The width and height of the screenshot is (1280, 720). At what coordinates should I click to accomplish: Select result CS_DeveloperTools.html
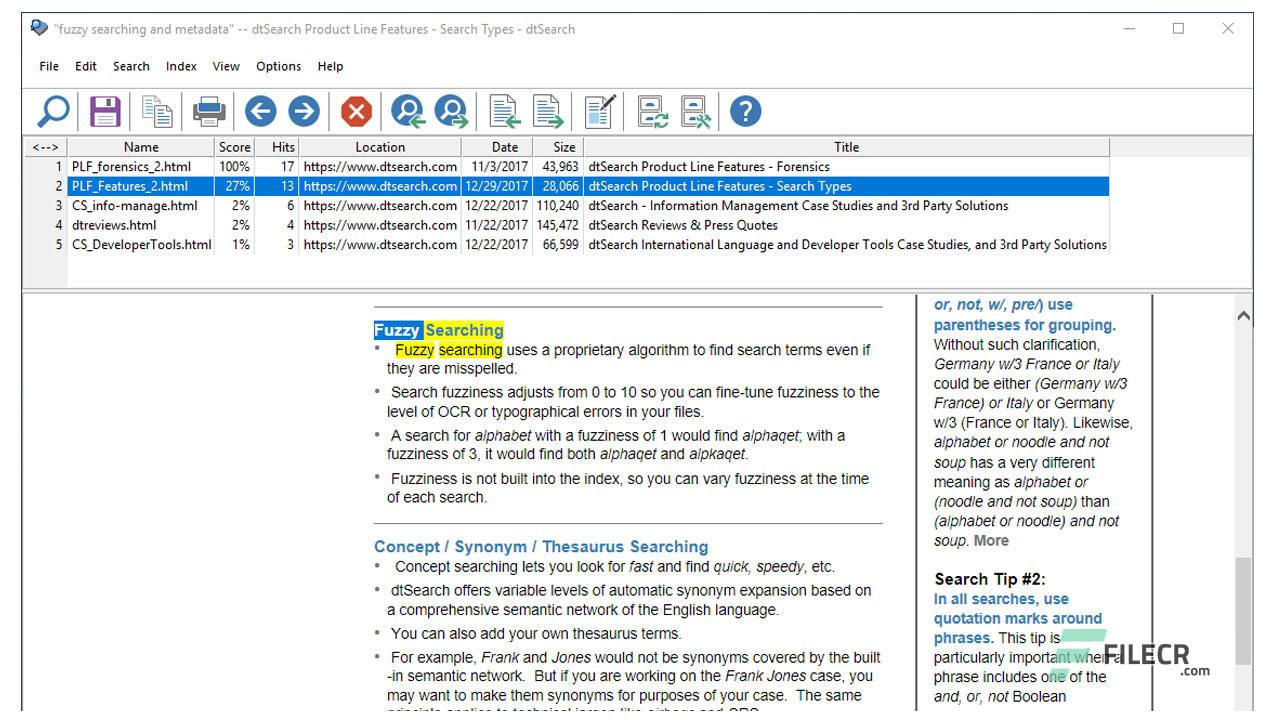coord(141,245)
